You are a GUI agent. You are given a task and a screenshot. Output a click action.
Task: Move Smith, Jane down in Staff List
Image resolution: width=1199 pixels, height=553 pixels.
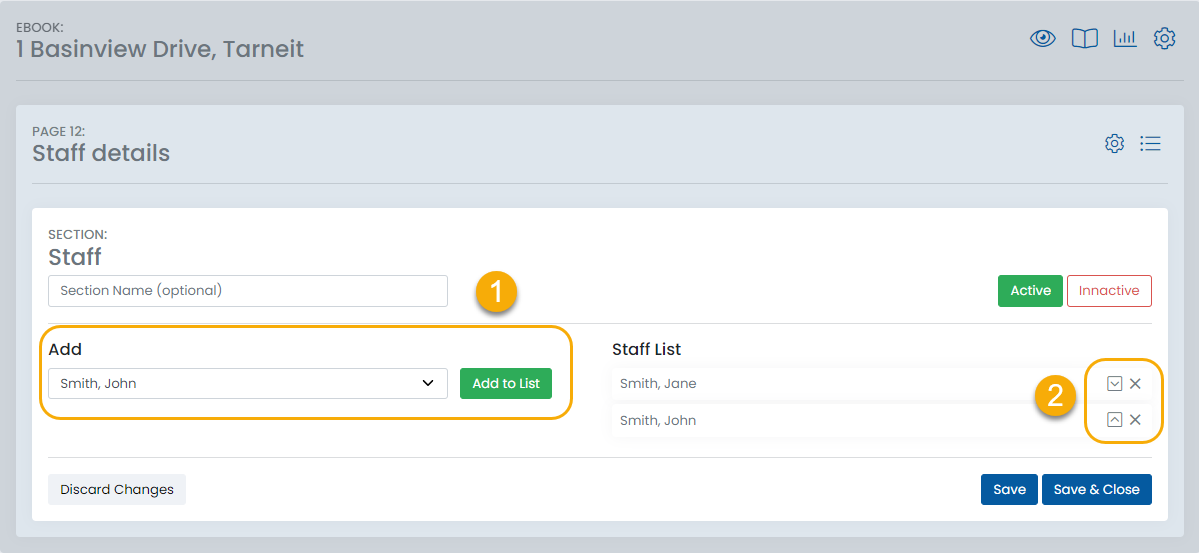1115,384
